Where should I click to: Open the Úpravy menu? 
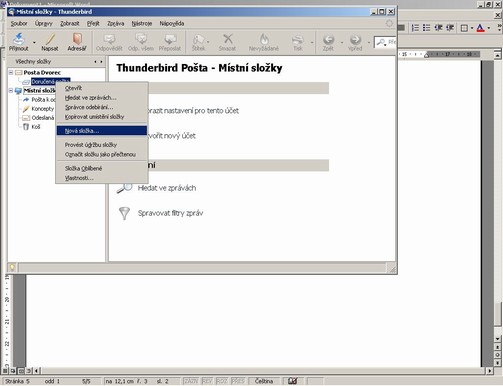click(x=44, y=24)
